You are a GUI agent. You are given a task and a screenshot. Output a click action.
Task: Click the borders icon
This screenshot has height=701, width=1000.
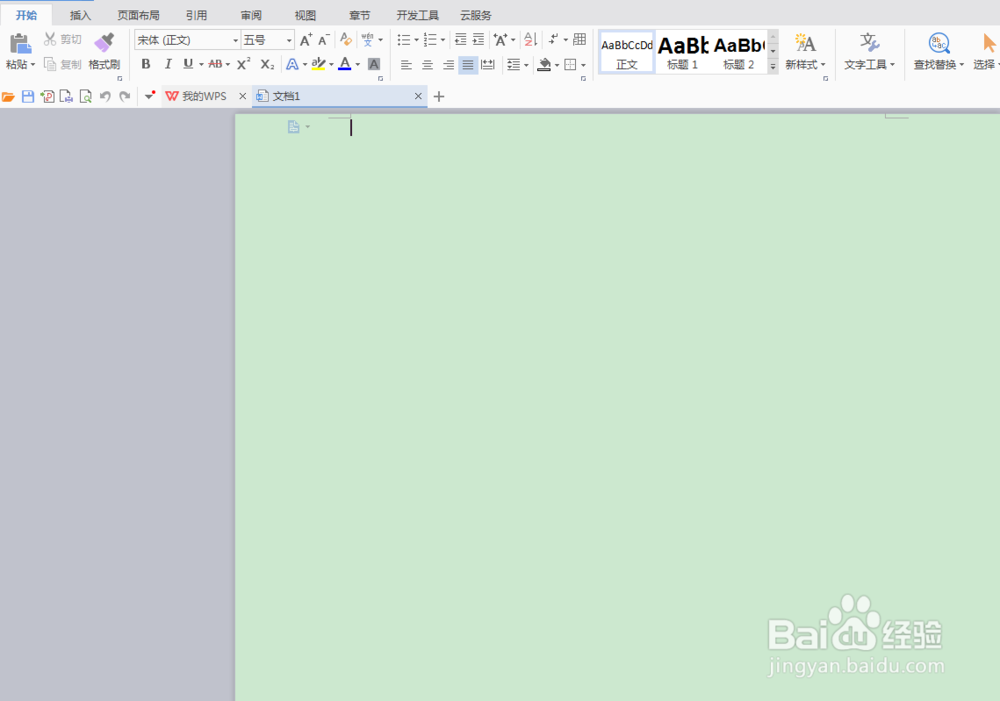(x=571, y=64)
